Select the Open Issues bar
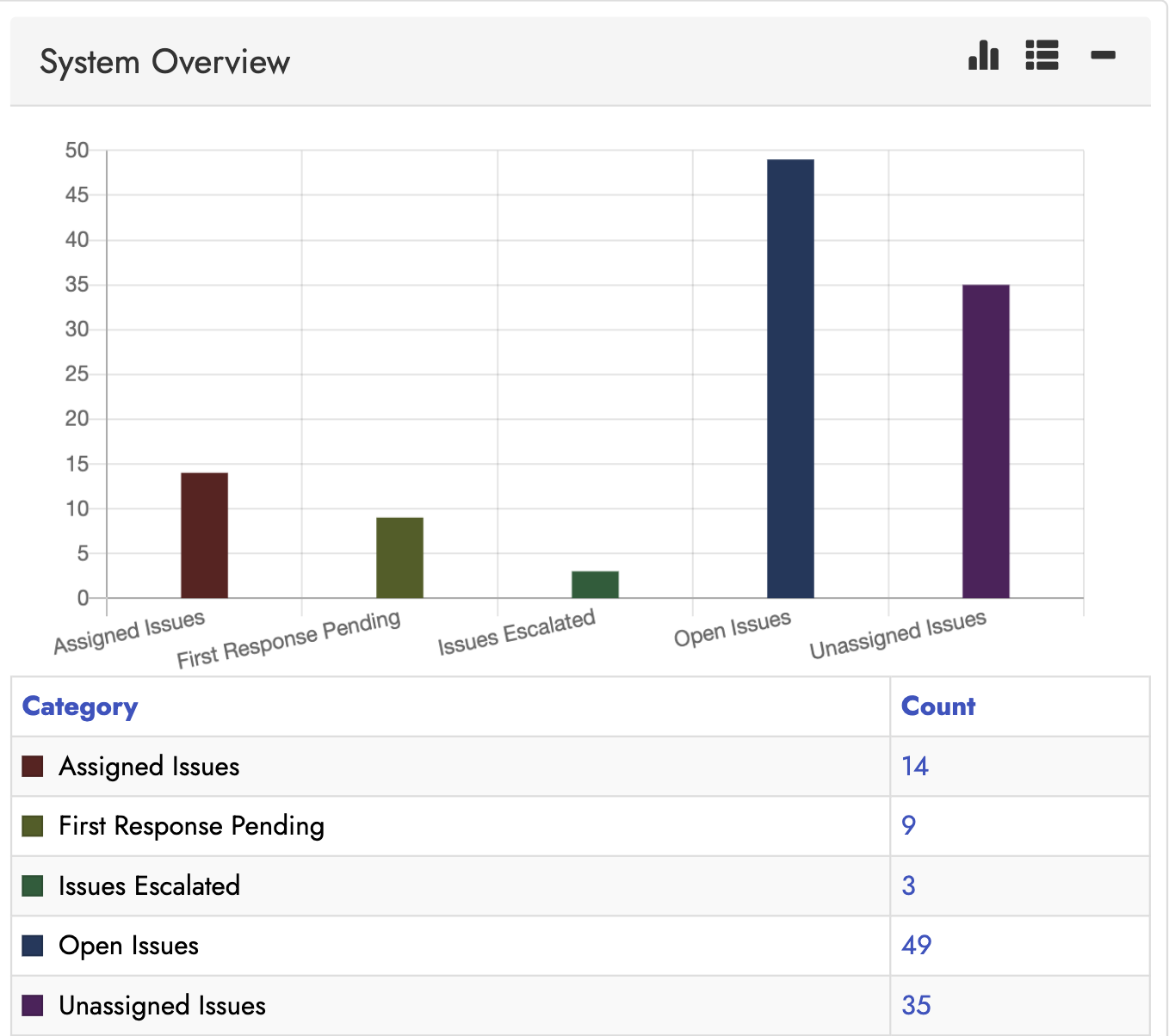 [x=789, y=379]
